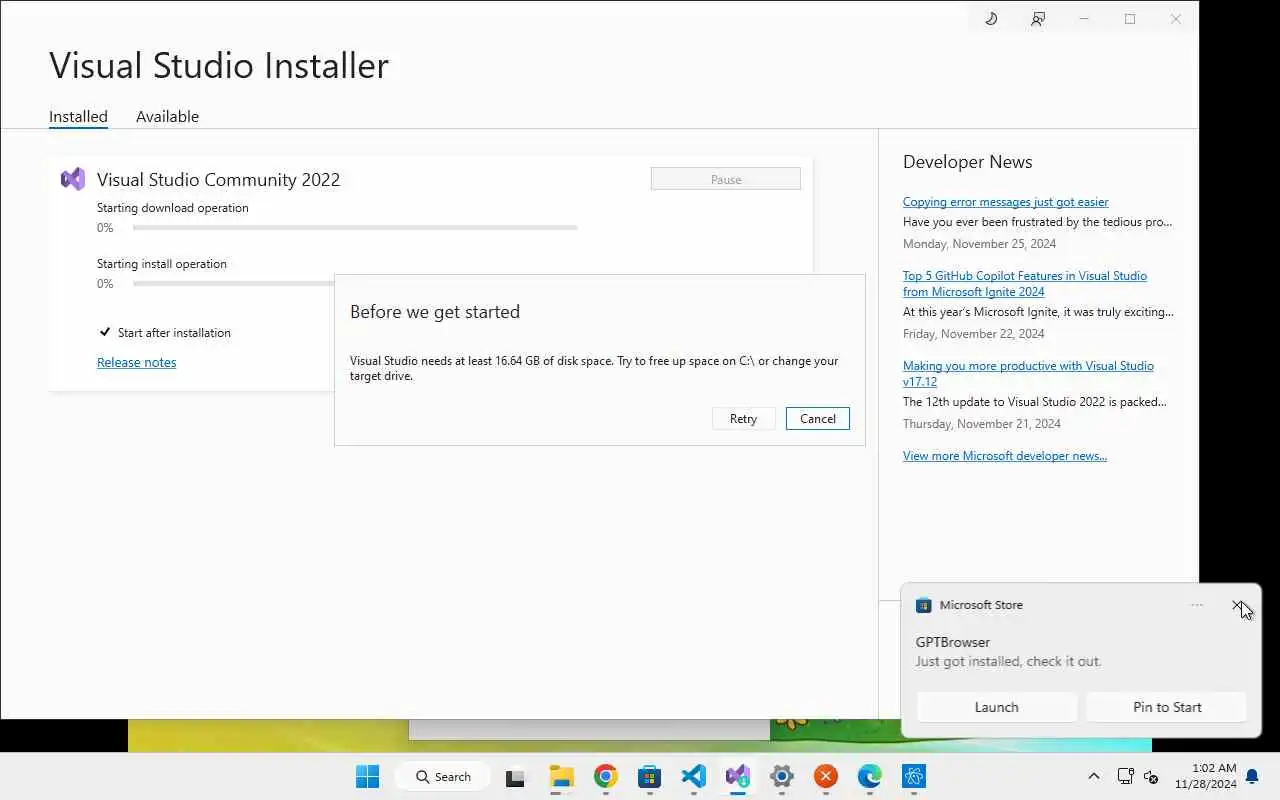Switch to the Installed tab
Screen dimensions: 1280x800
click(x=78, y=116)
